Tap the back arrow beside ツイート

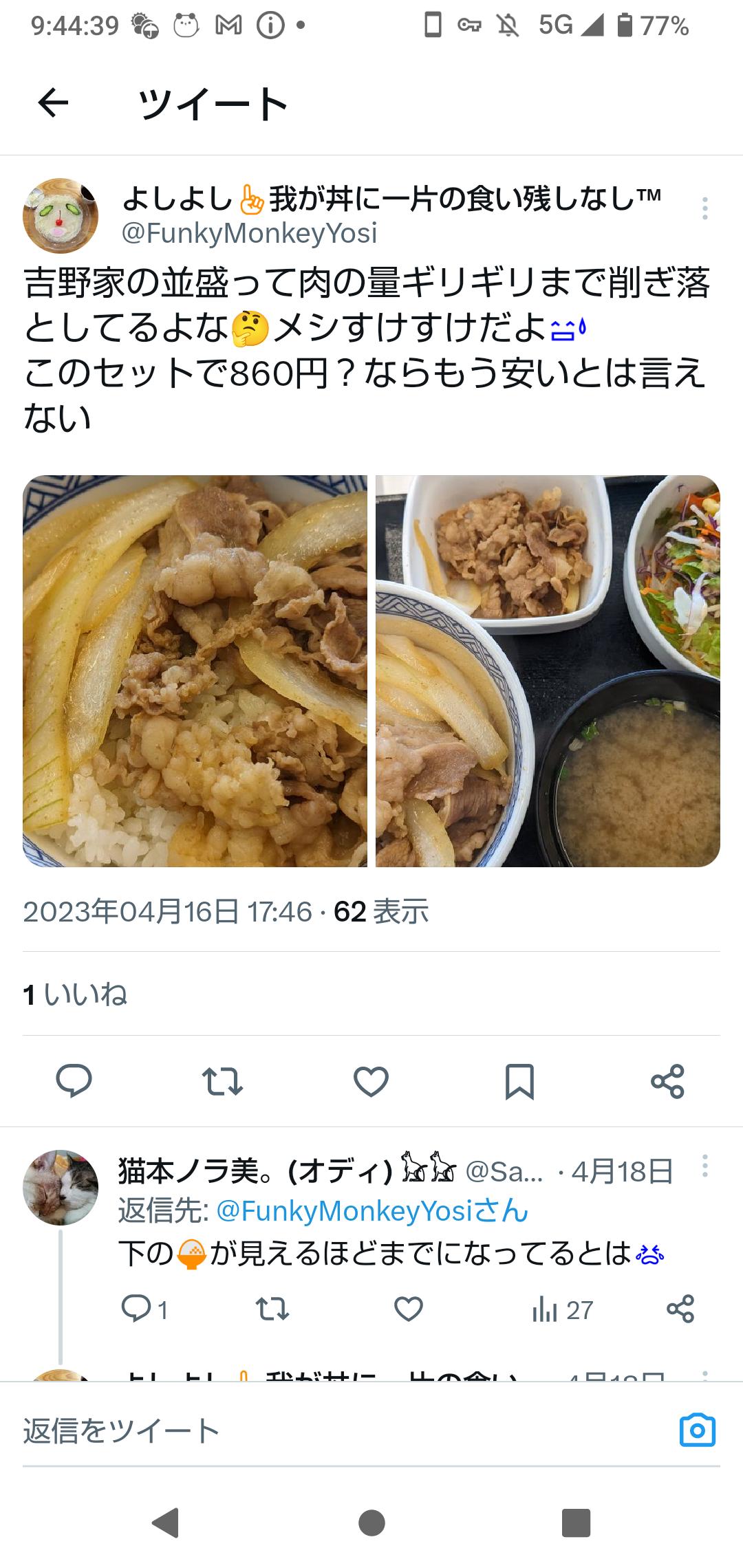click(x=53, y=104)
